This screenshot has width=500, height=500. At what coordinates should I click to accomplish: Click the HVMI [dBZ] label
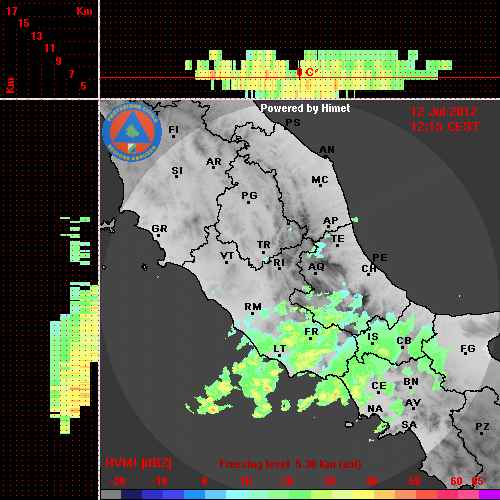point(138,463)
